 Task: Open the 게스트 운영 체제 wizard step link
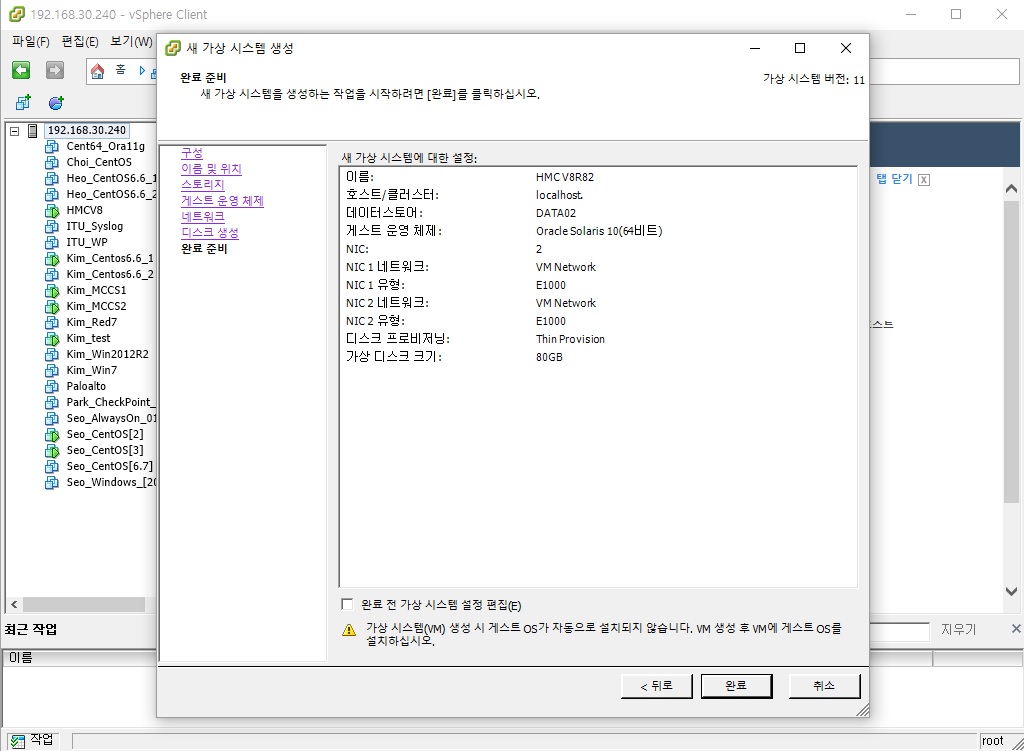[222, 201]
